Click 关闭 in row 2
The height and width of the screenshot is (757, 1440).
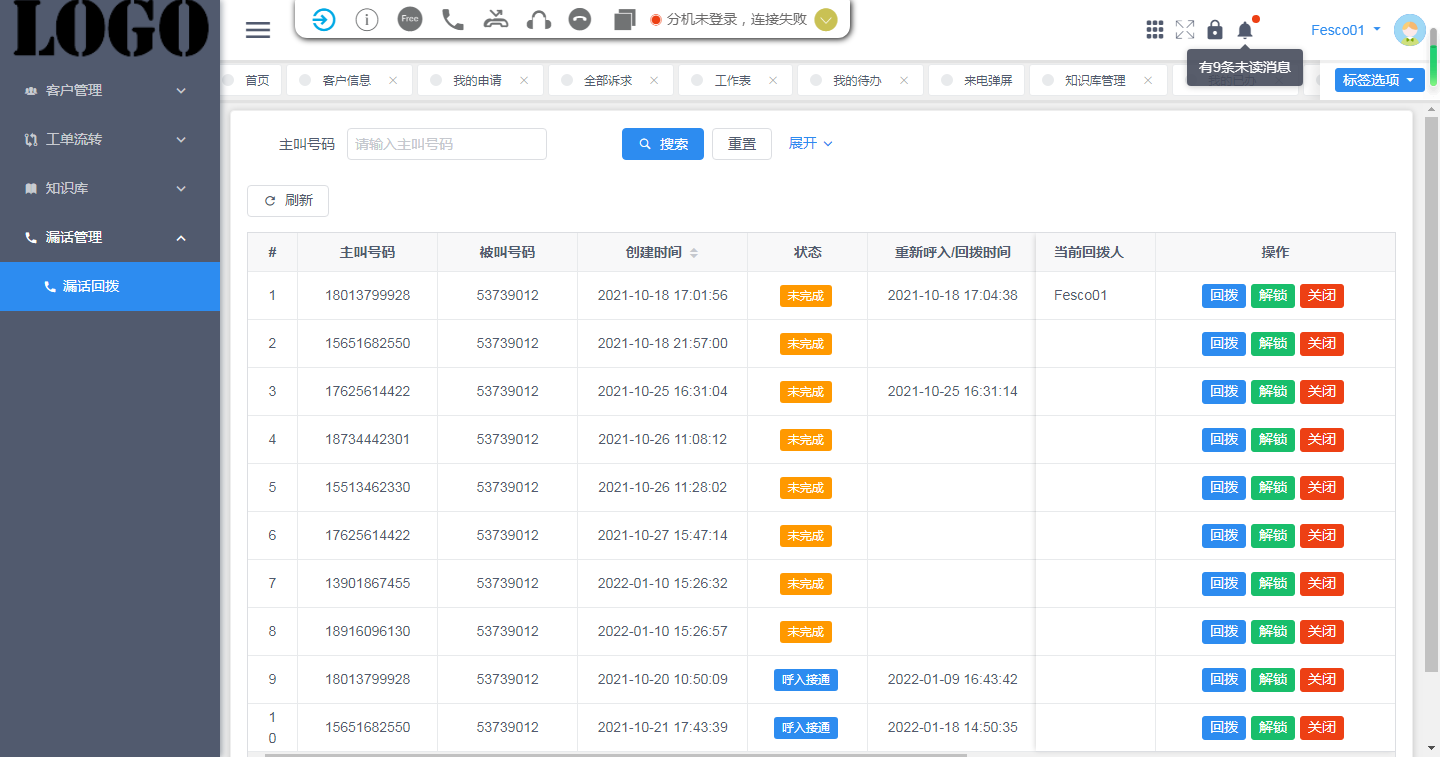click(1322, 344)
